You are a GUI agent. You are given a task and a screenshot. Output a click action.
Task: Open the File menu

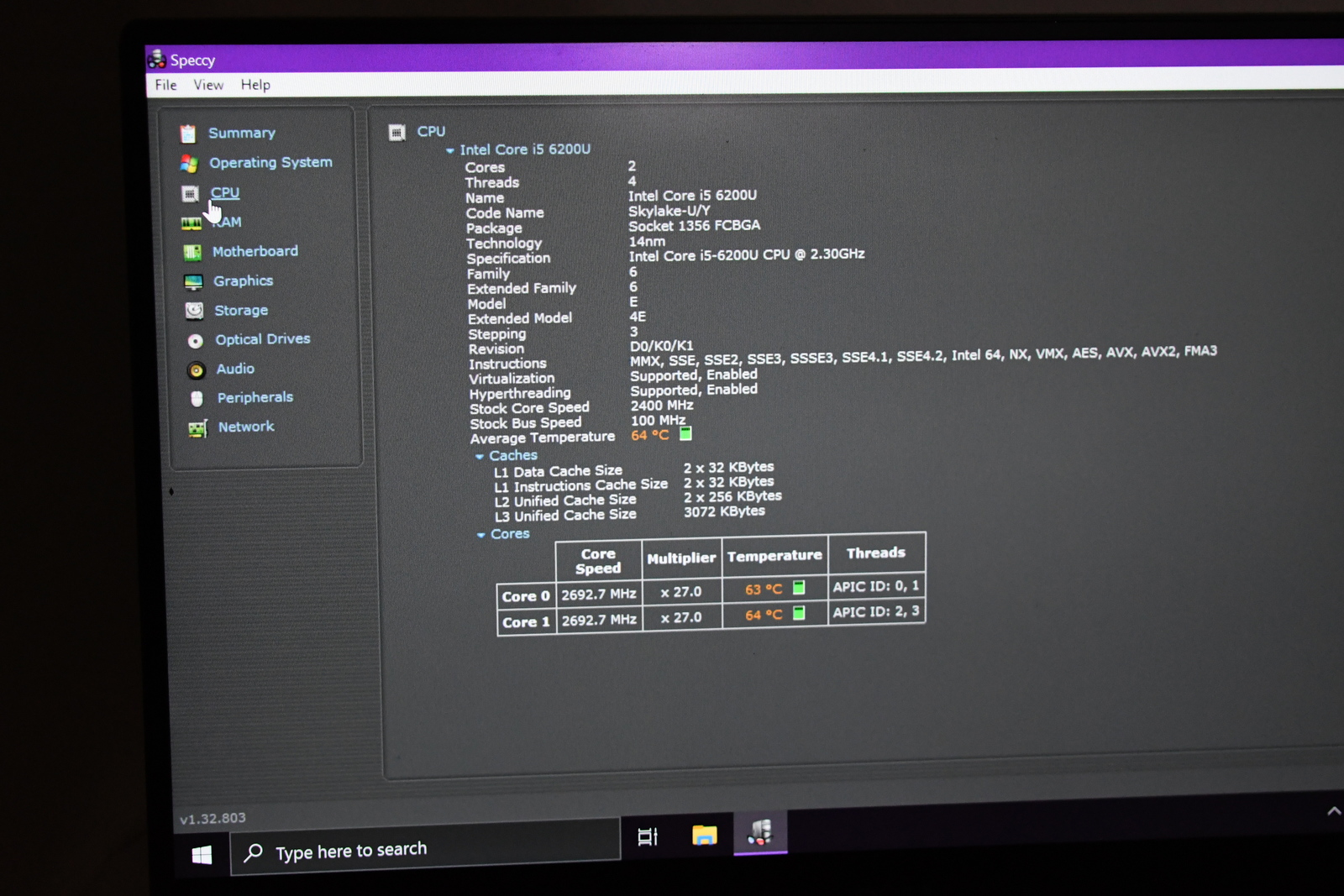click(165, 85)
